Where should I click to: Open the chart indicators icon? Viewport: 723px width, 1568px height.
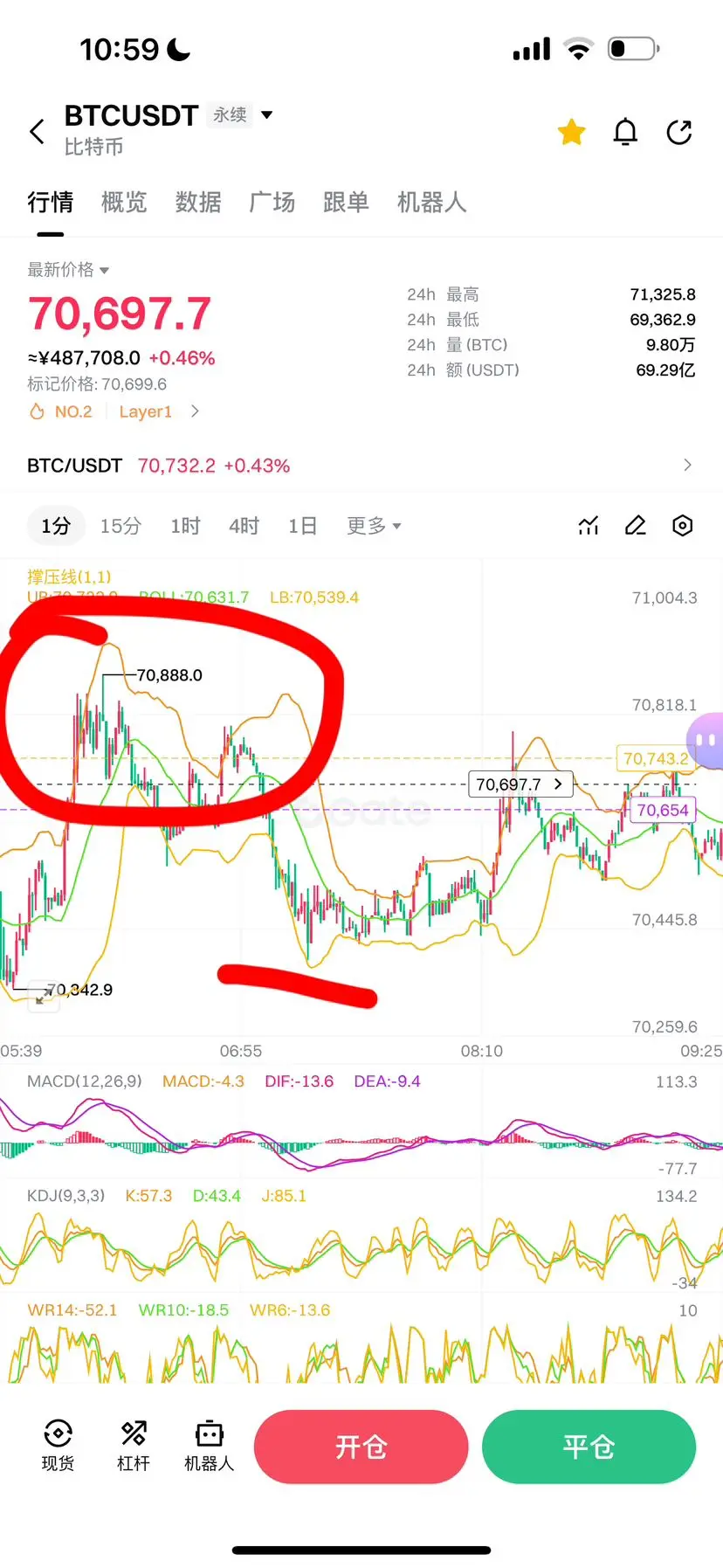click(x=589, y=526)
